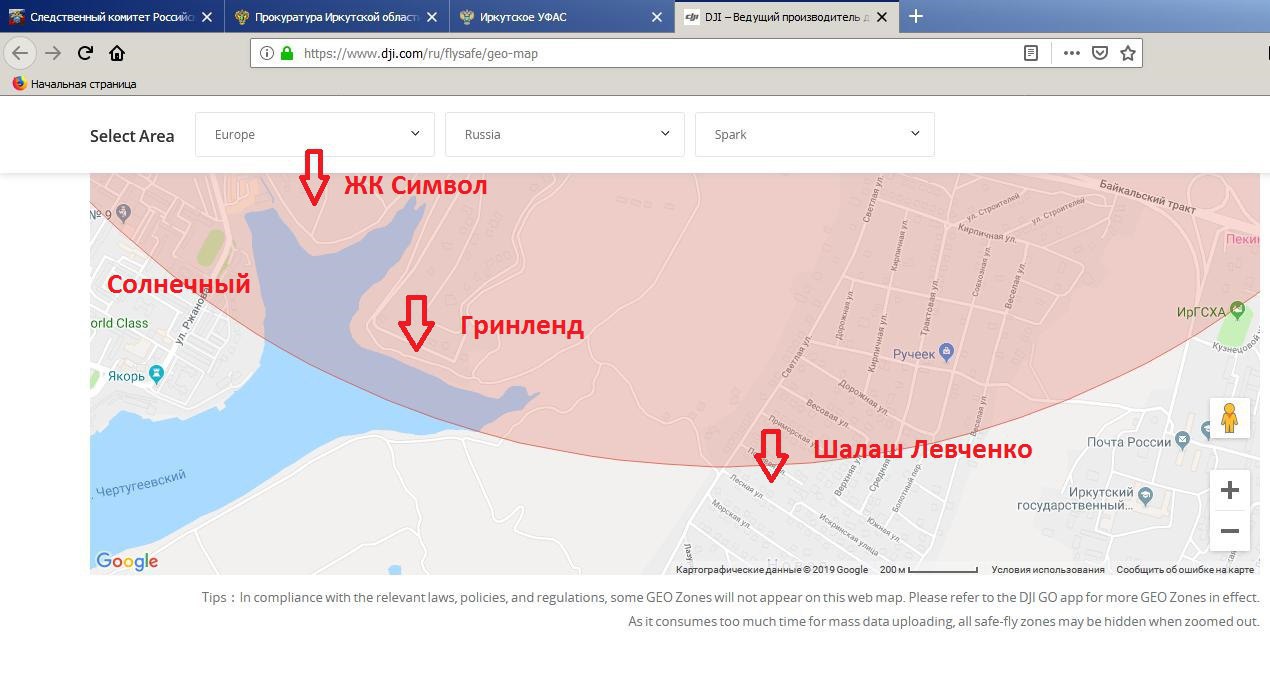Image resolution: width=1270 pixels, height=699 pixels.
Task: Click Картографические данные © 2019 Google text
Action: tap(772, 570)
